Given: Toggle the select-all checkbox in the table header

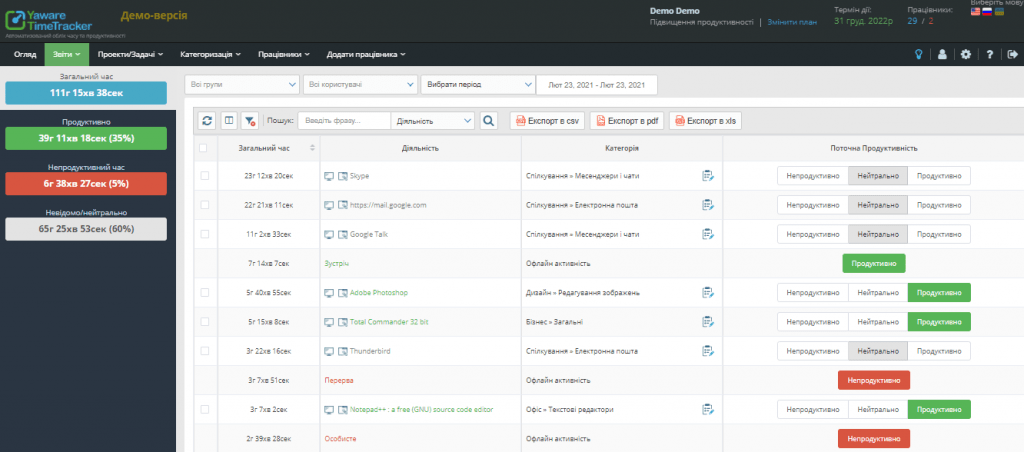Looking at the screenshot, I should point(205,148).
